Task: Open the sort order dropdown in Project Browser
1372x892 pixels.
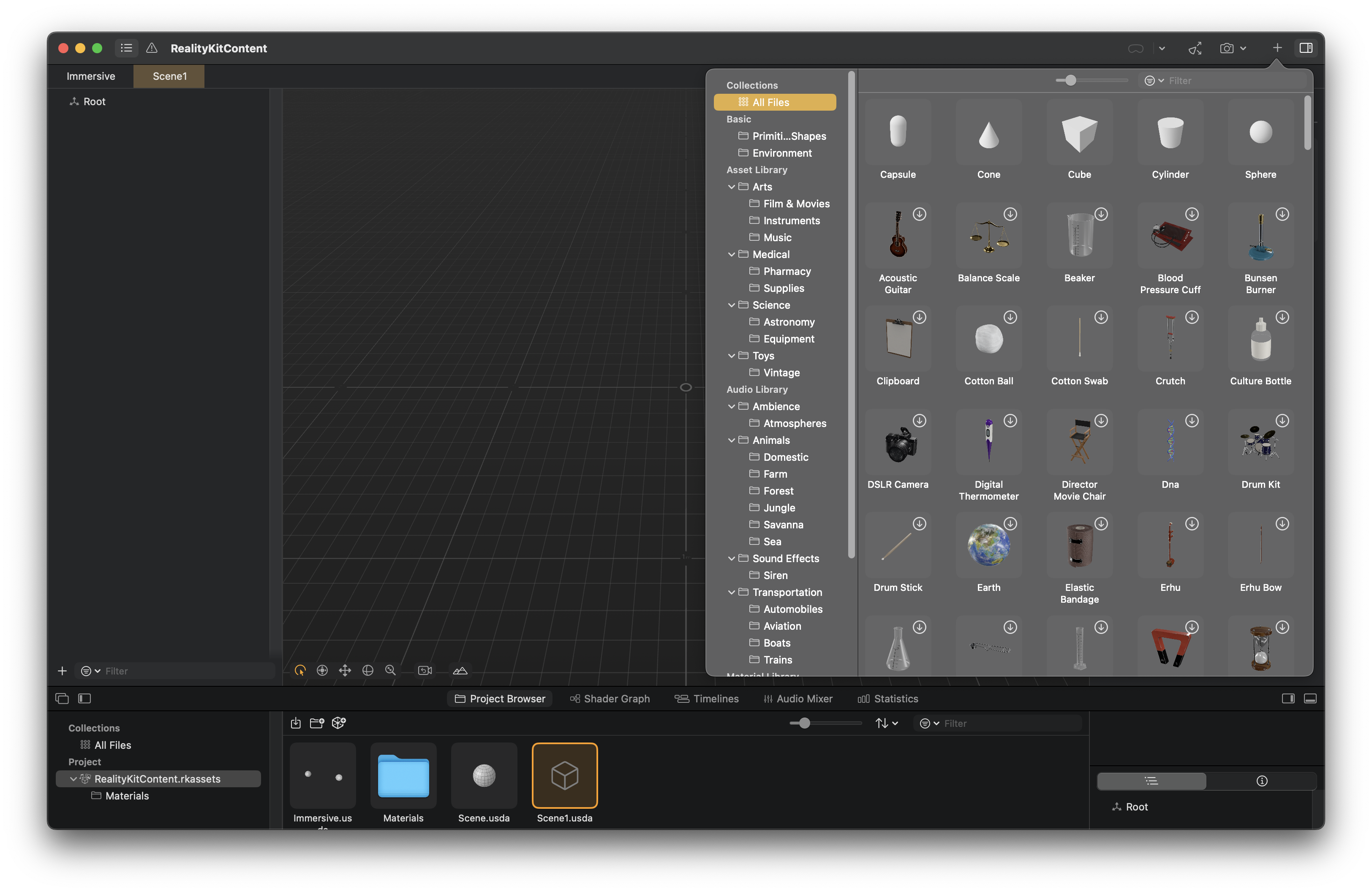Action: [x=886, y=723]
